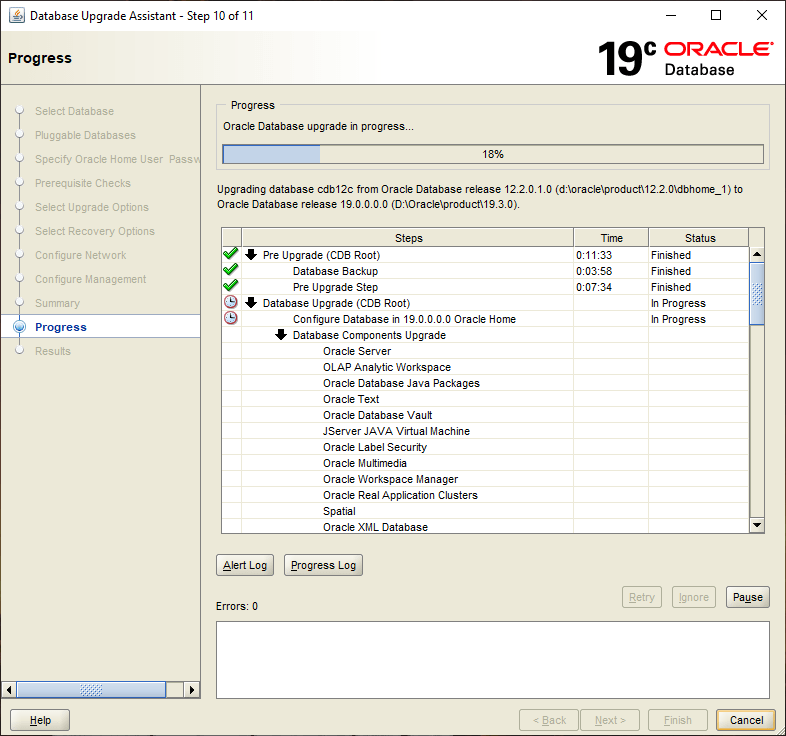786x736 pixels.
Task: Open the Alert Log
Action: pos(245,565)
